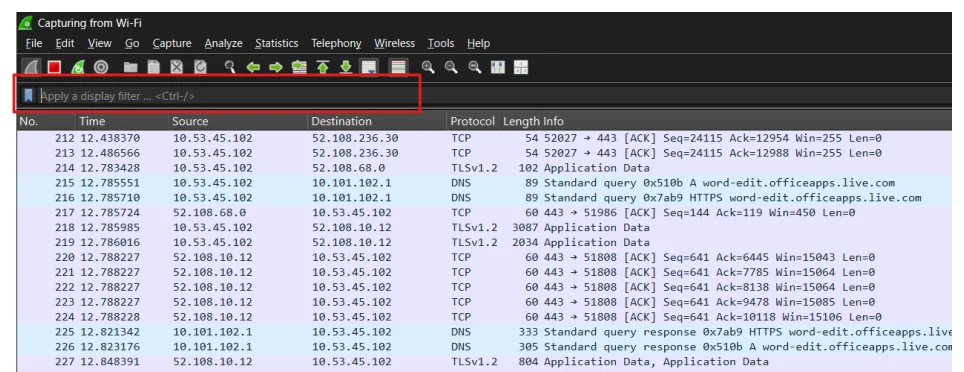
Task: Go back in packet history
Action: click(253, 67)
